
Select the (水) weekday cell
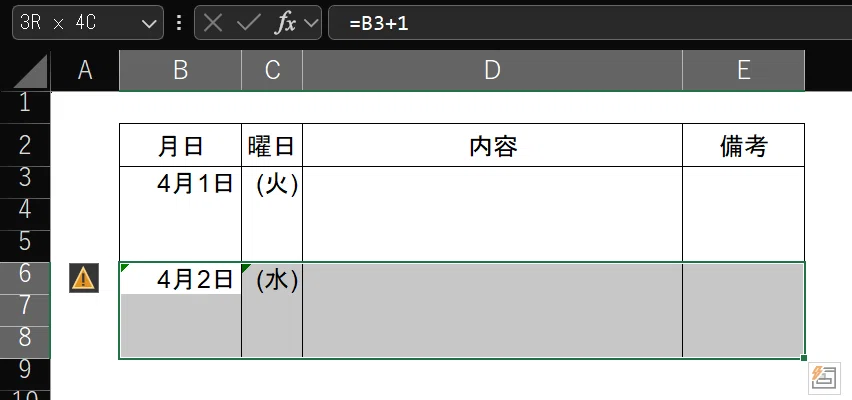(272, 279)
